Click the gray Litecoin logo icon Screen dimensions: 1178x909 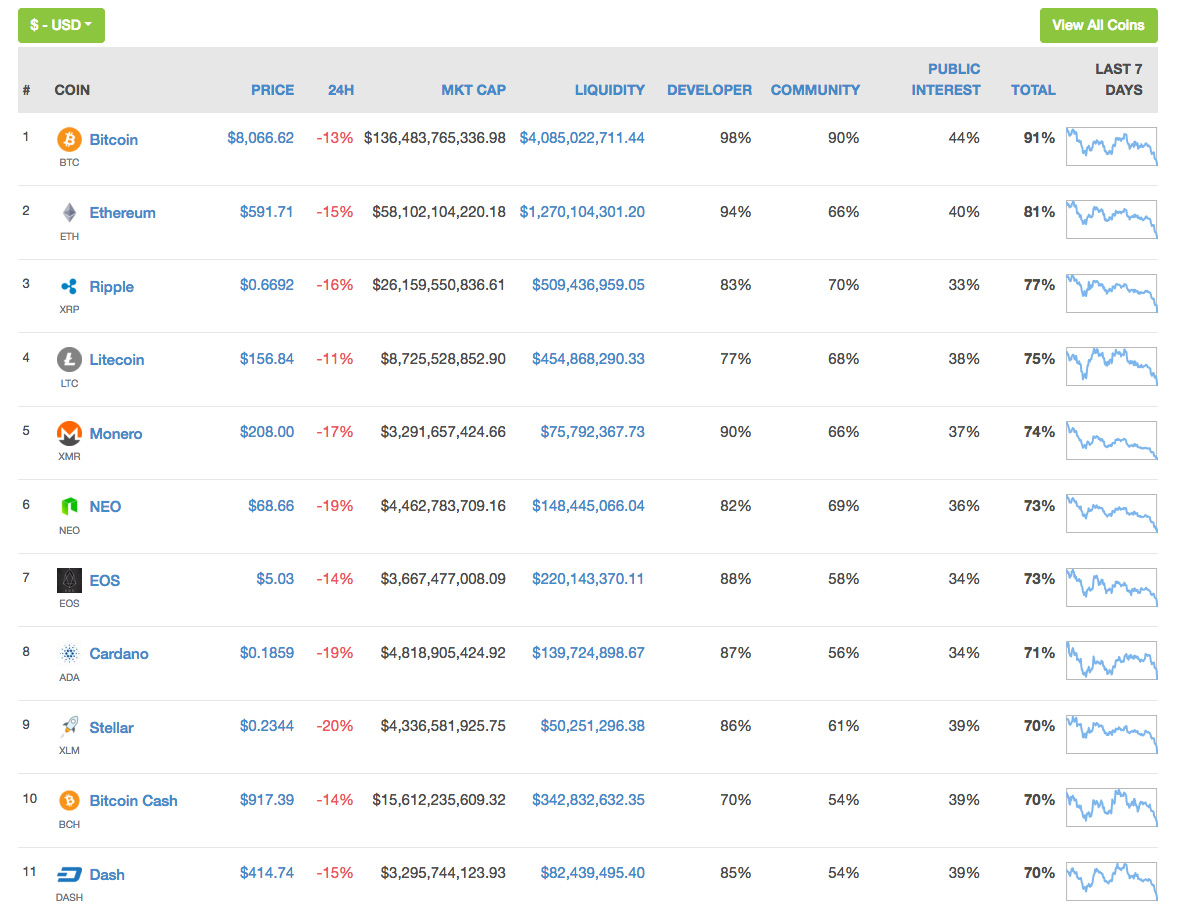69,360
